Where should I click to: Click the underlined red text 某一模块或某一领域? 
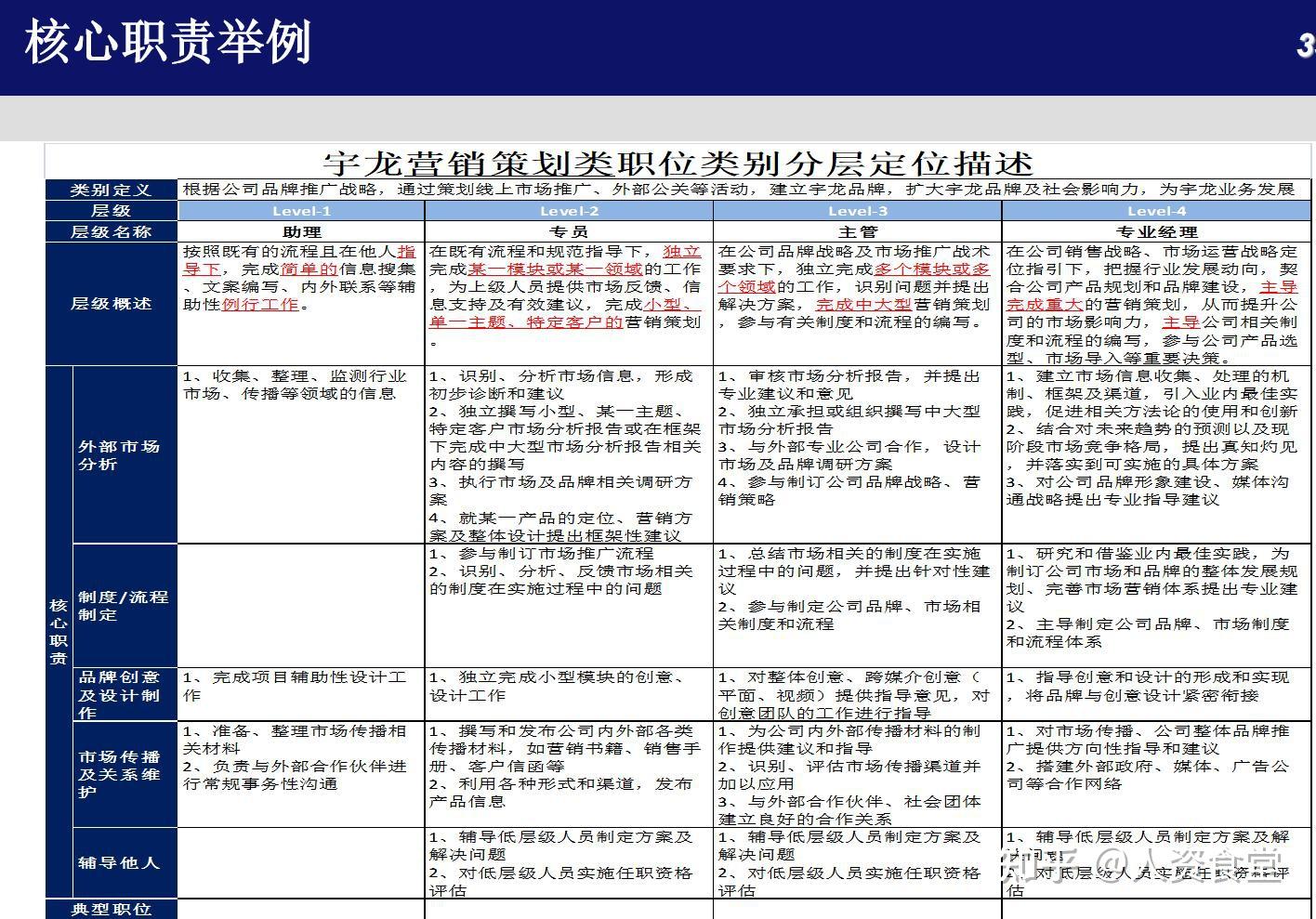tap(556, 269)
